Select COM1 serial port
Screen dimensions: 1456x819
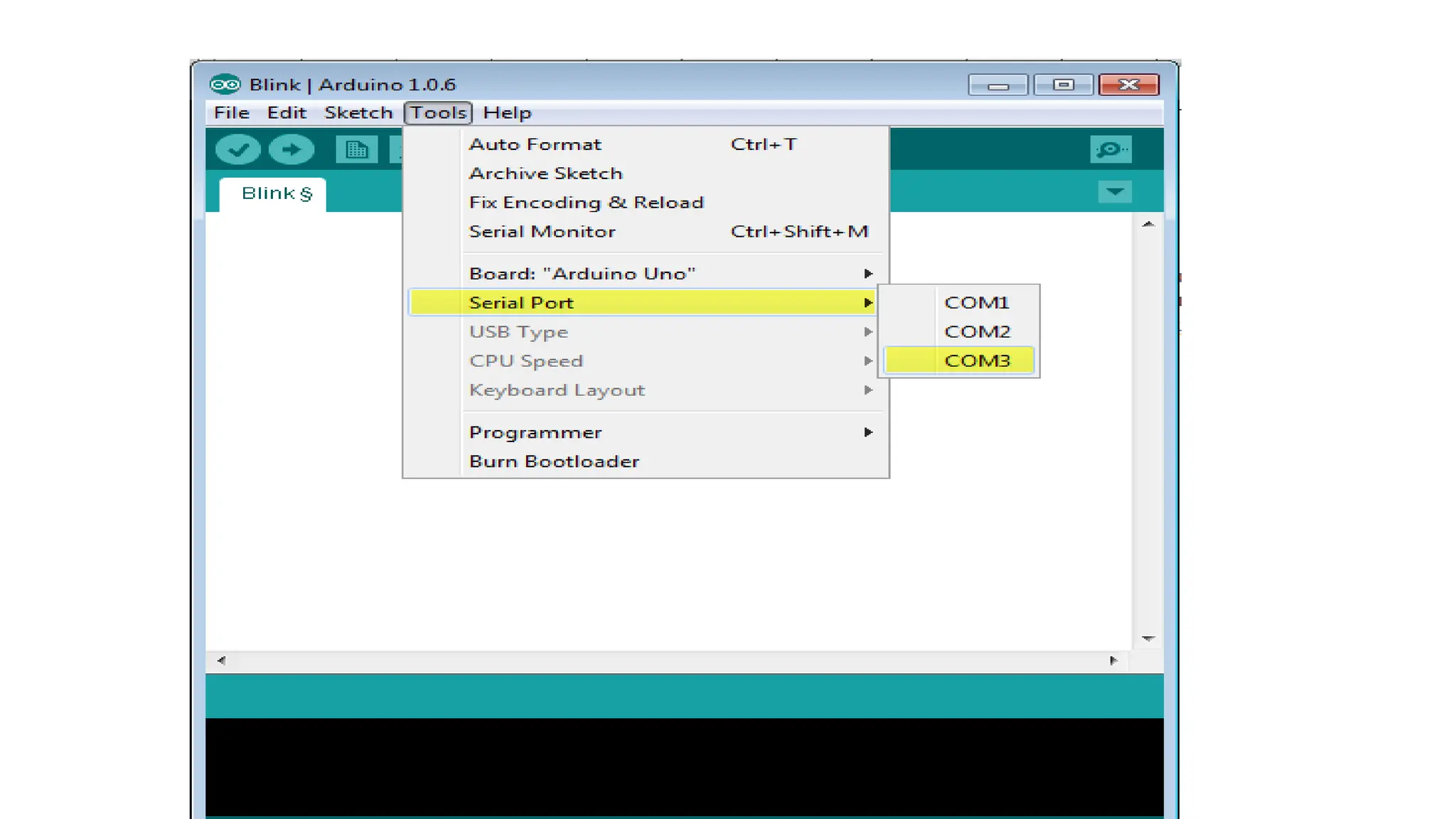[976, 303]
